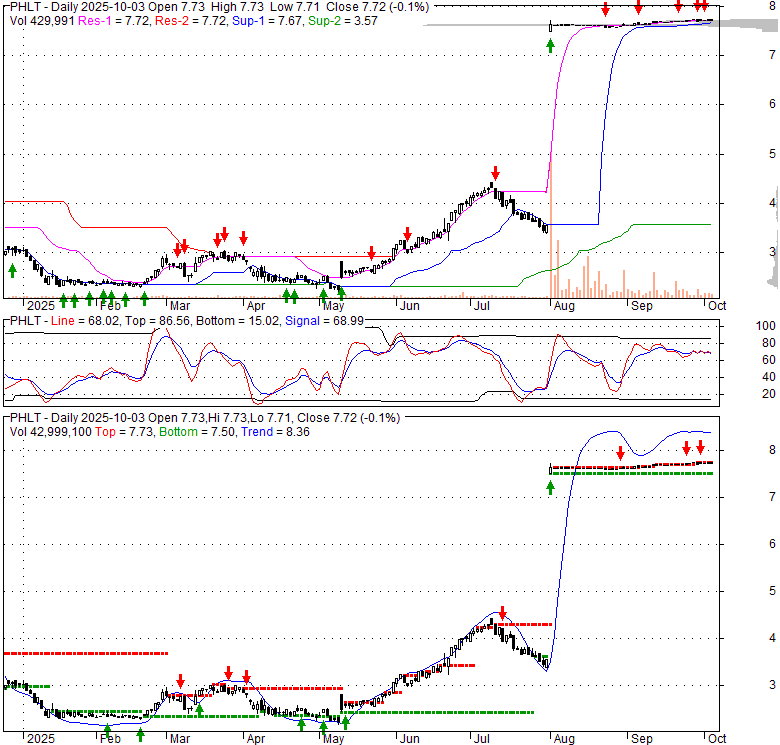Screen dimensions: 780x745
Task: Click 'PHLT - Daily 2025-10-03' title in bottom chart
Action: tap(77, 418)
